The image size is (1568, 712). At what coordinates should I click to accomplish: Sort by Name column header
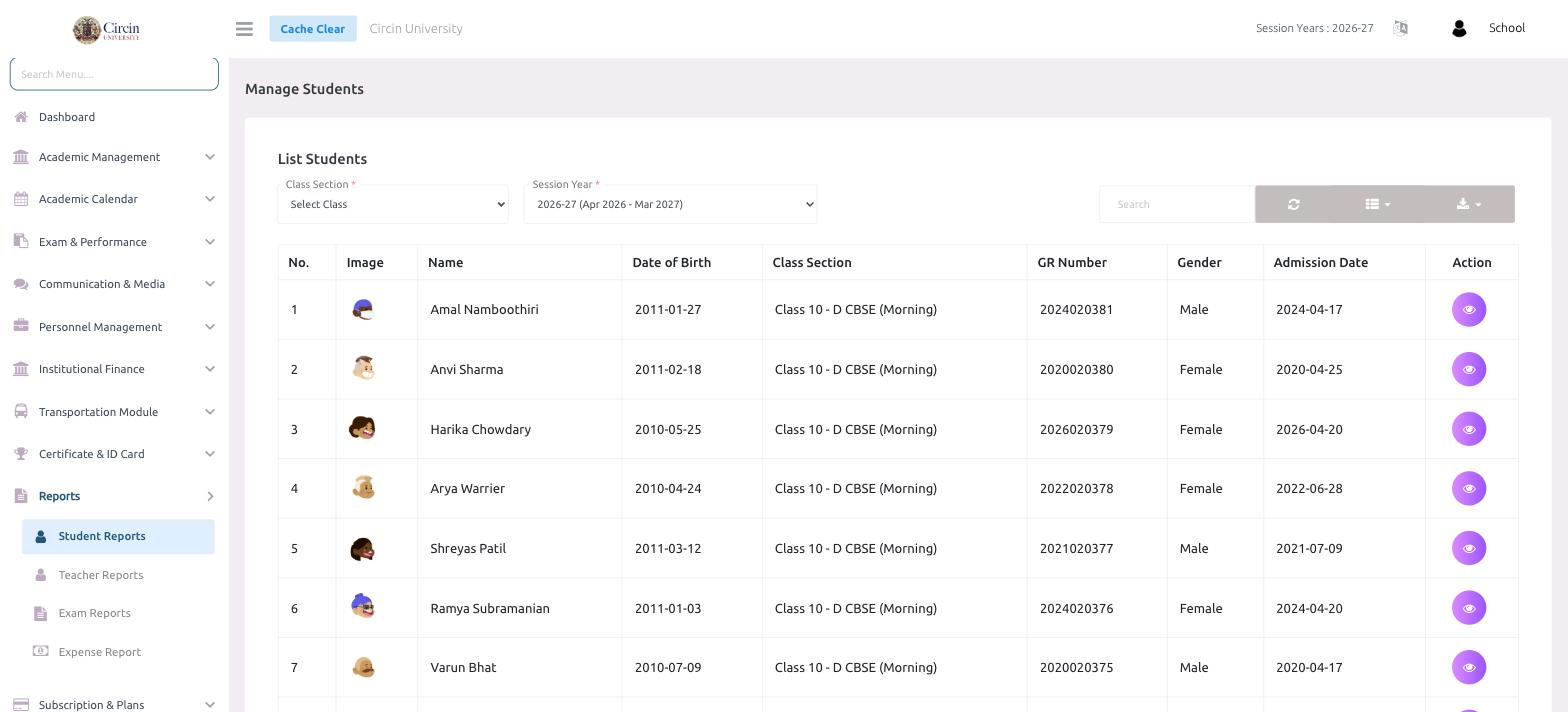pyautogui.click(x=519, y=262)
